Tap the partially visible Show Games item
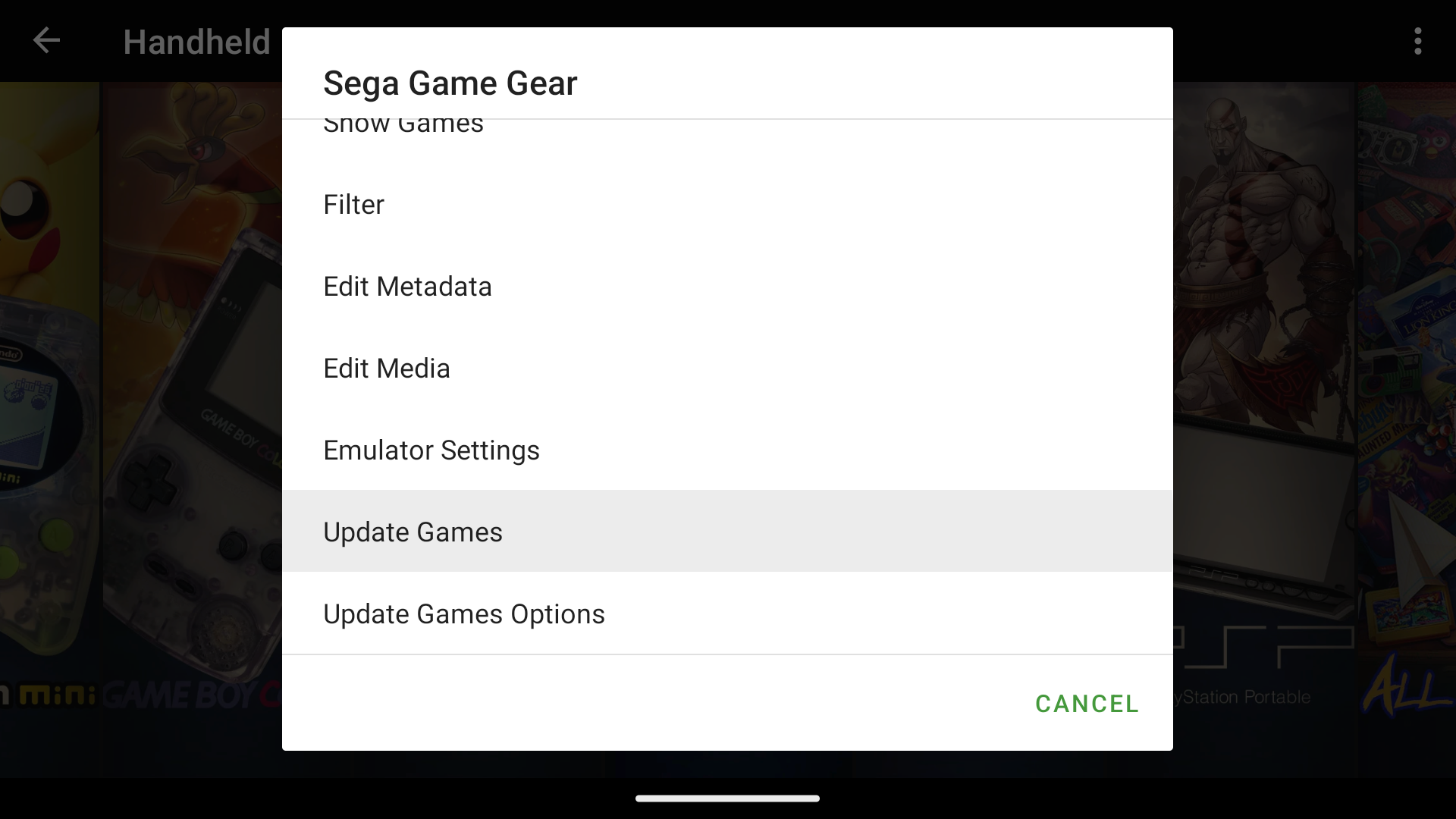 [x=403, y=126]
